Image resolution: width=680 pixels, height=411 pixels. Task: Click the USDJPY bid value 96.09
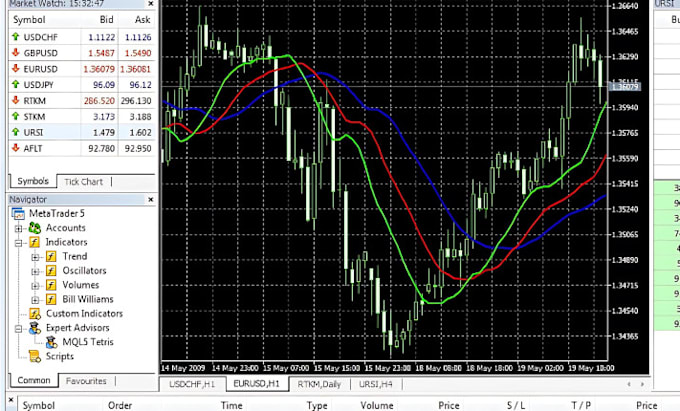pos(104,85)
